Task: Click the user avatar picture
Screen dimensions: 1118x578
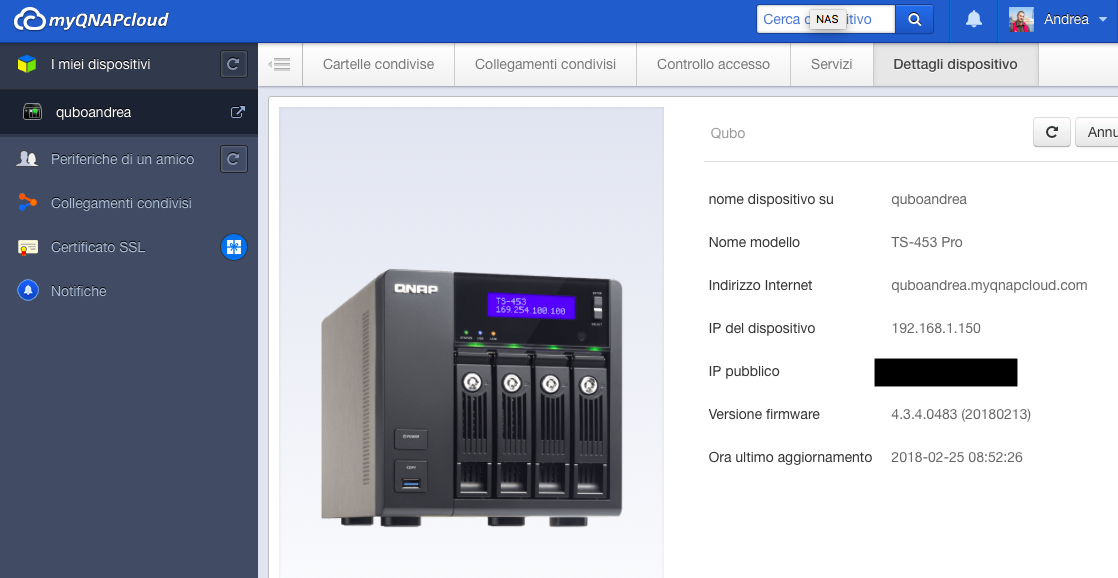Action: 1021,20
